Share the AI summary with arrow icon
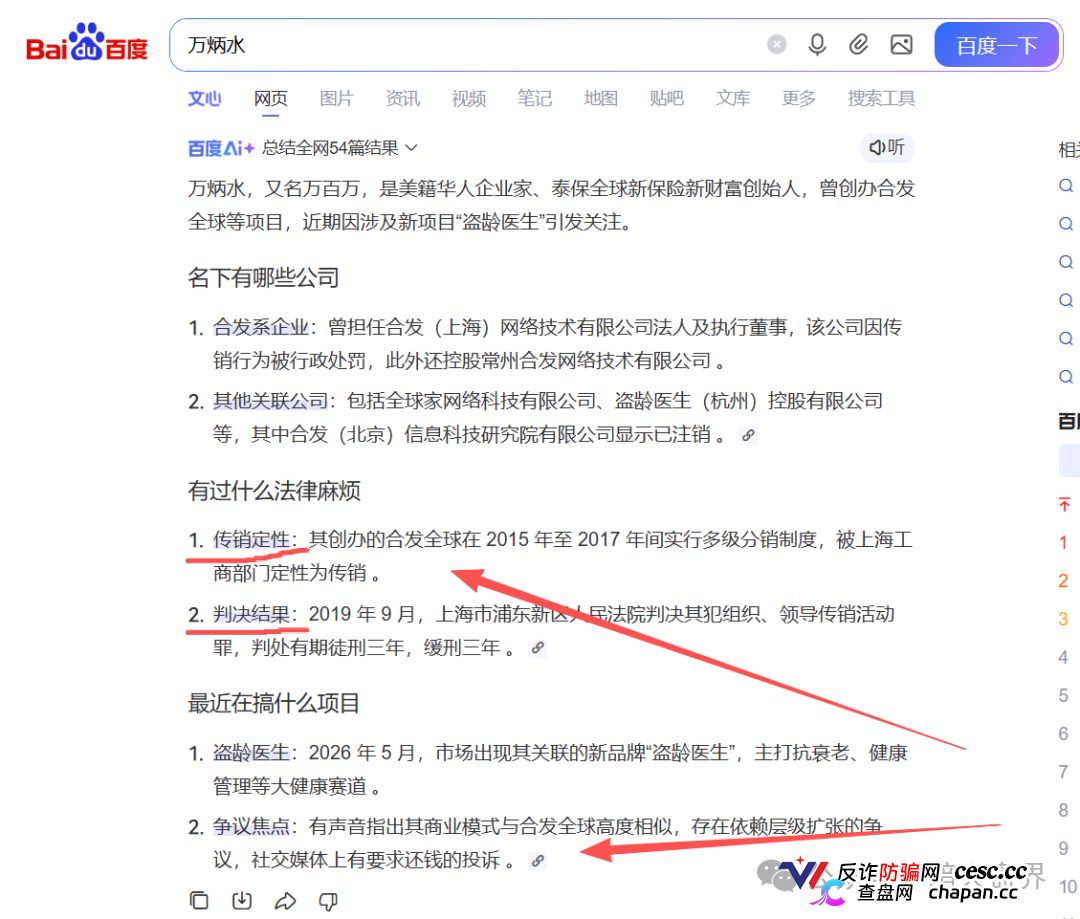 pyautogui.click(x=285, y=900)
